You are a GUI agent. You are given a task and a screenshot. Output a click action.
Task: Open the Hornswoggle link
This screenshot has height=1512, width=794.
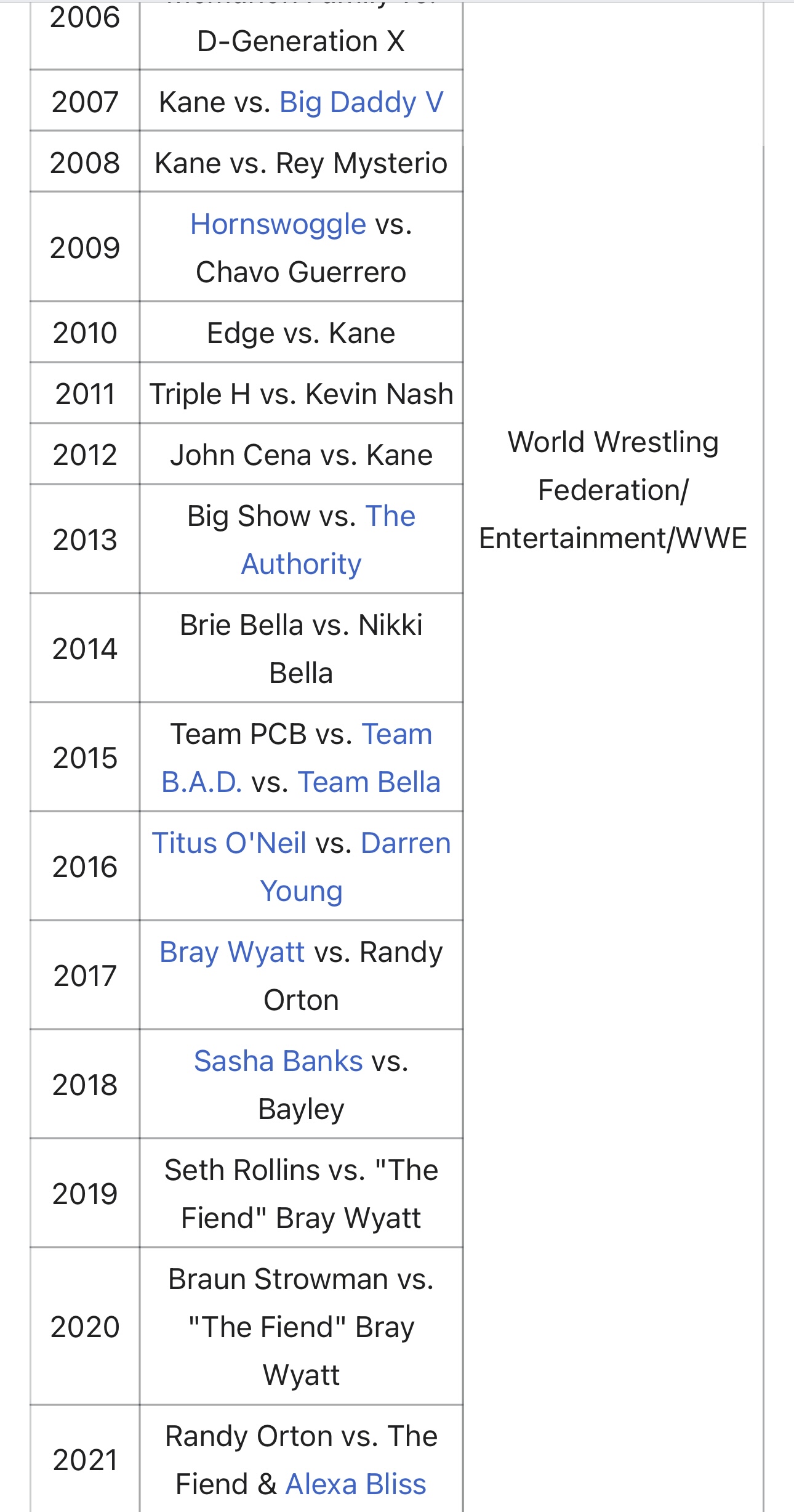tap(278, 224)
